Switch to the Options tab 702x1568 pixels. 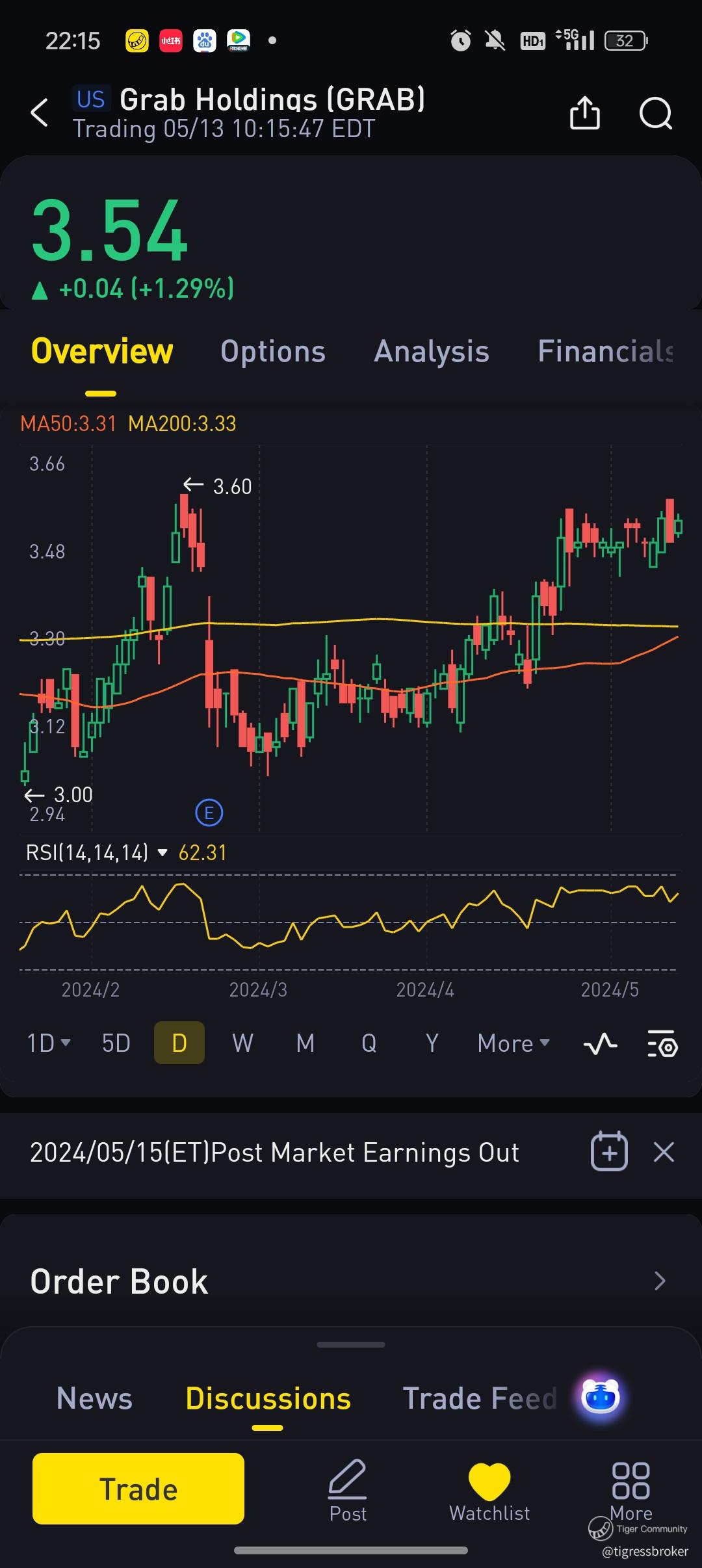point(273,352)
